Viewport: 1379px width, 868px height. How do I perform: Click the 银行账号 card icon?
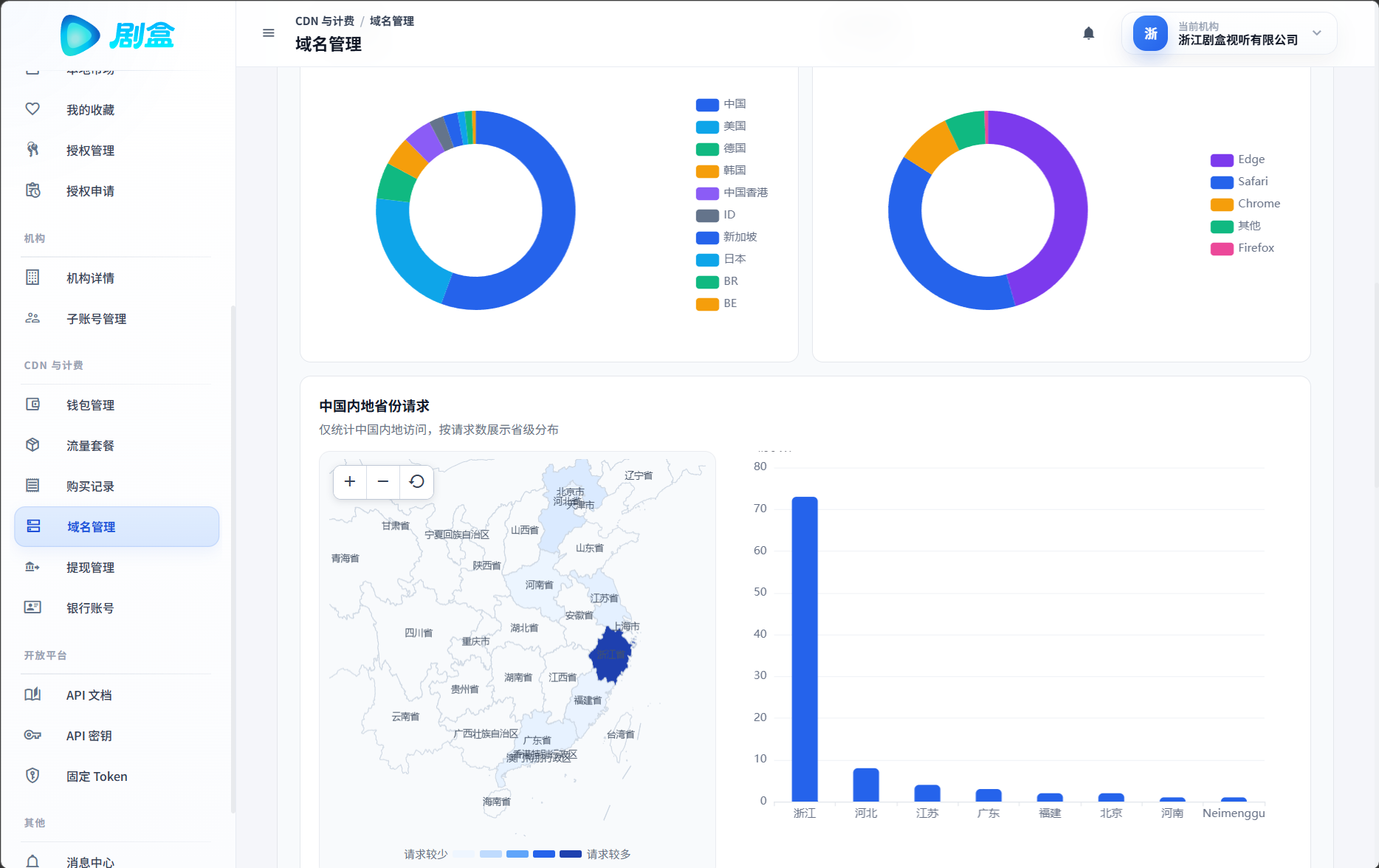tap(32, 607)
